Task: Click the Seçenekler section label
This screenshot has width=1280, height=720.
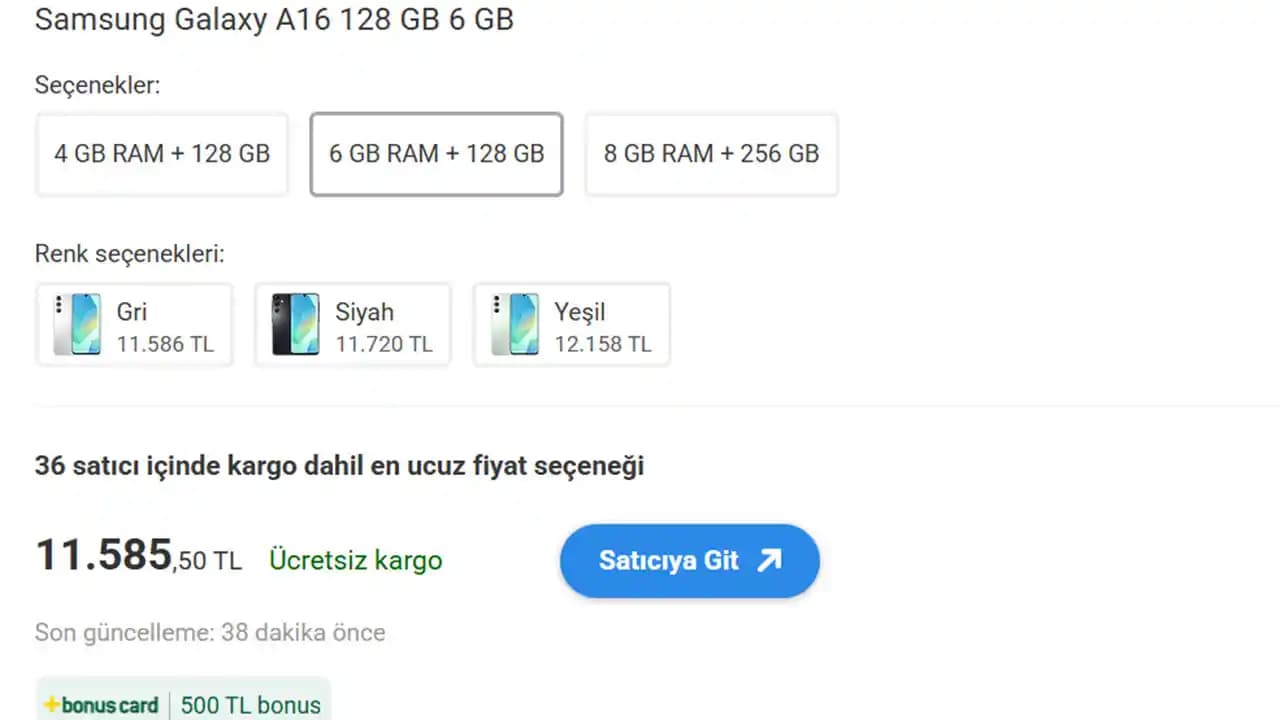Action: click(x=97, y=85)
